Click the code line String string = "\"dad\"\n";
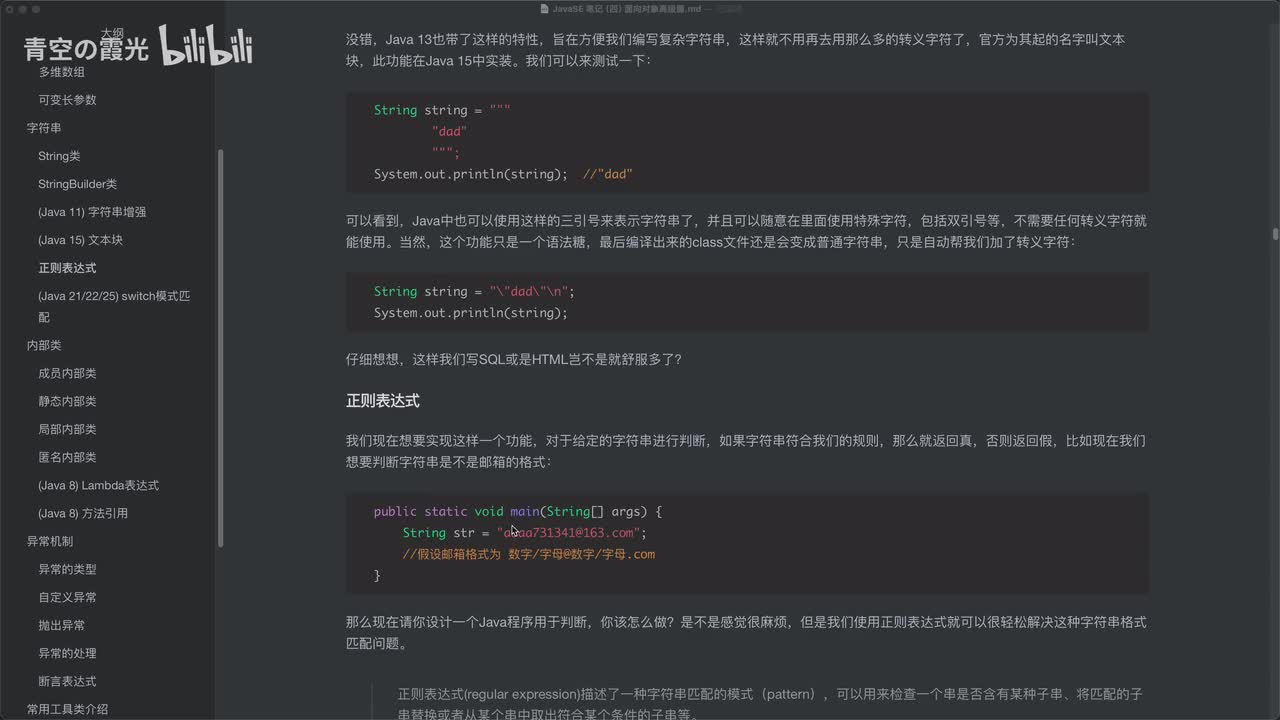 pyautogui.click(x=474, y=291)
